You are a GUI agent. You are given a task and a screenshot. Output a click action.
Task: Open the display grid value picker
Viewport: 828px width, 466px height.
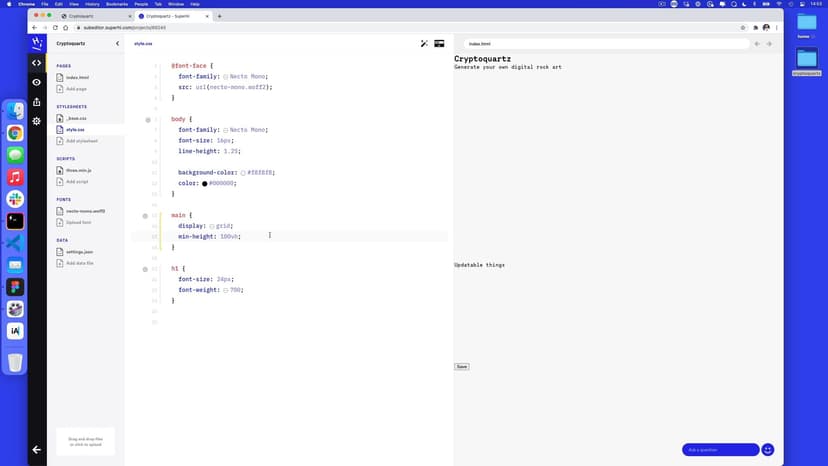(x=212, y=227)
